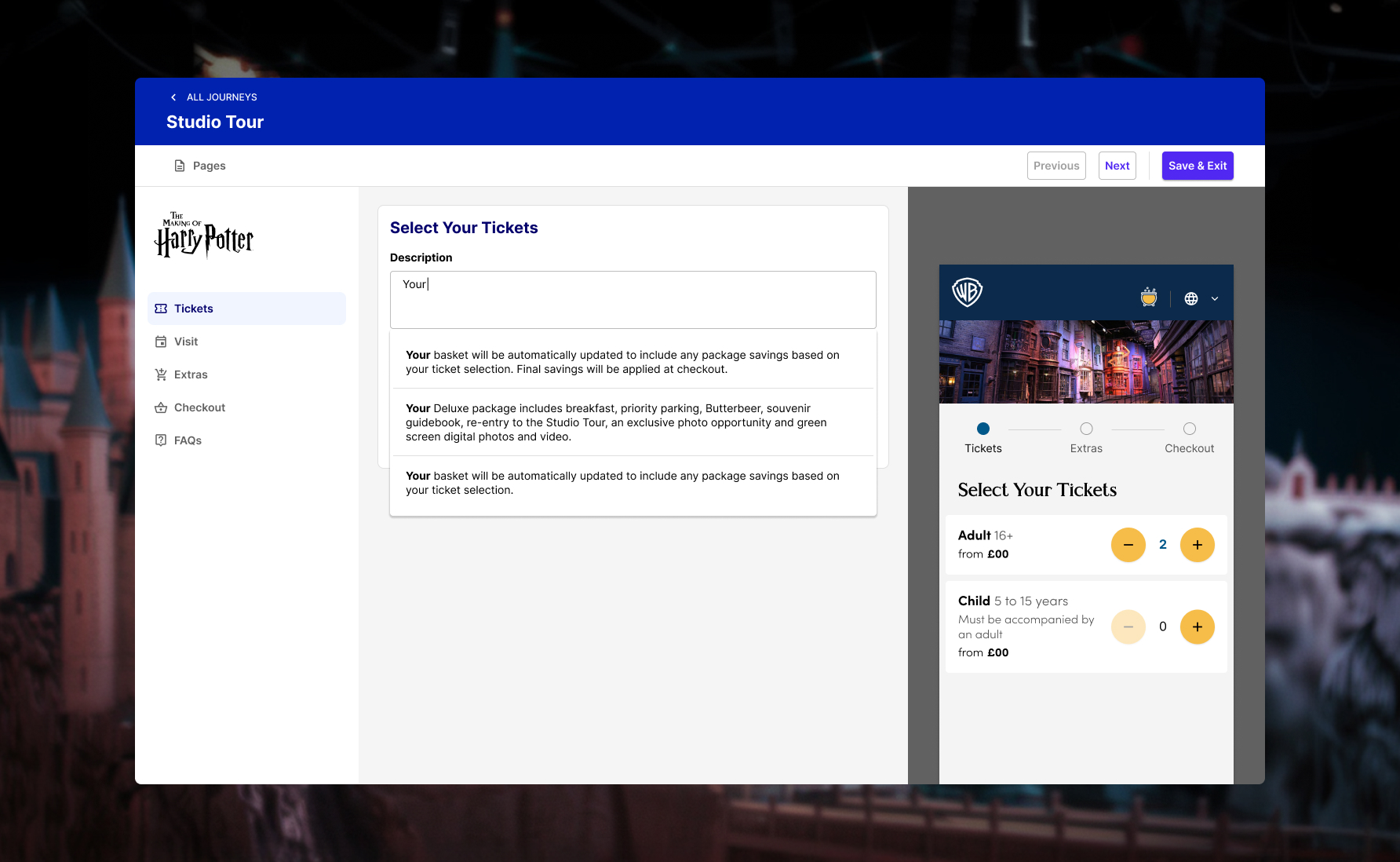Click the Adult 16+ ticket label
Image resolution: width=1400 pixels, height=862 pixels.
click(x=986, y=535)
